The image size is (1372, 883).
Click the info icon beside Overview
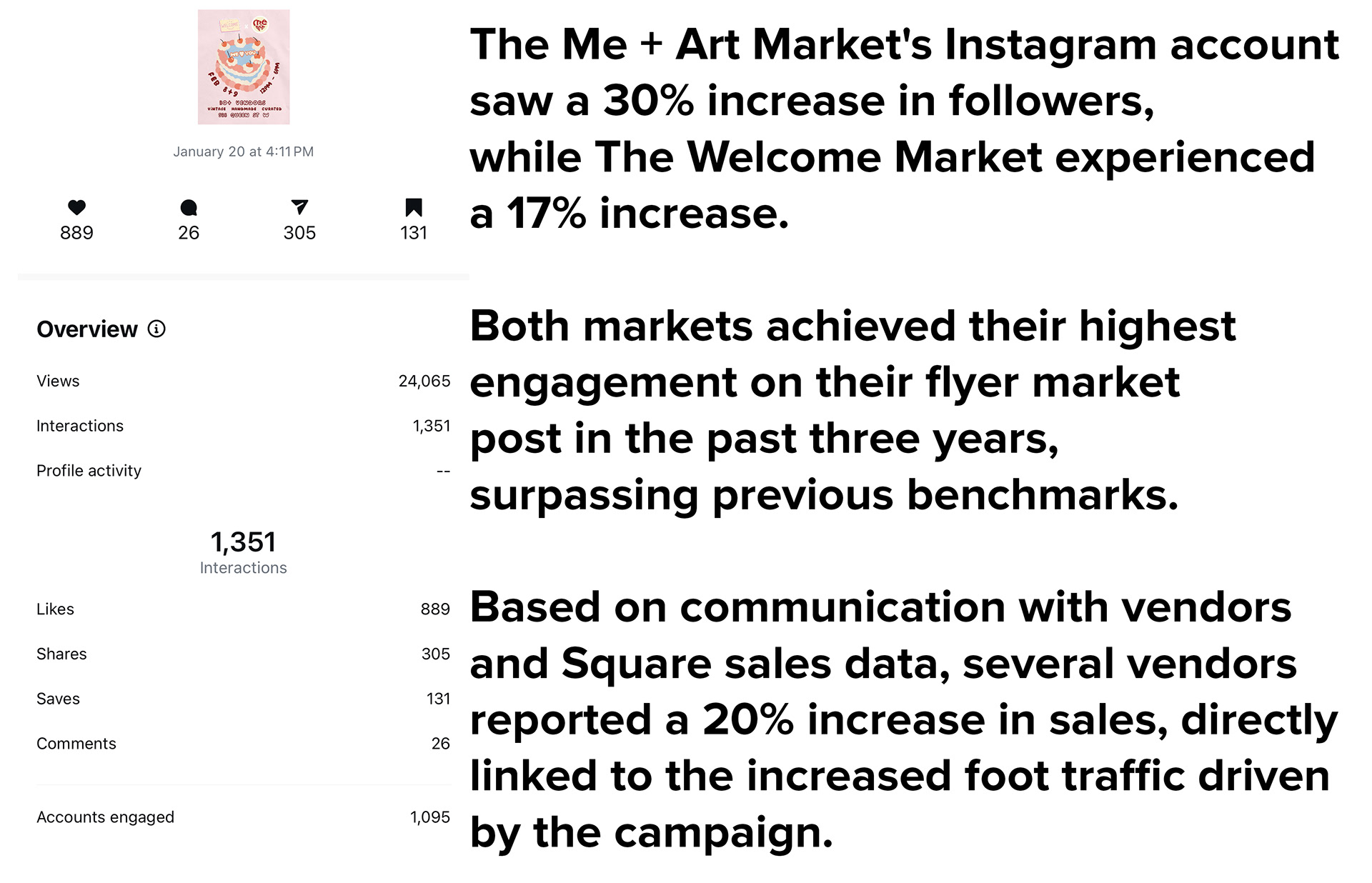[x=156, y=329]
